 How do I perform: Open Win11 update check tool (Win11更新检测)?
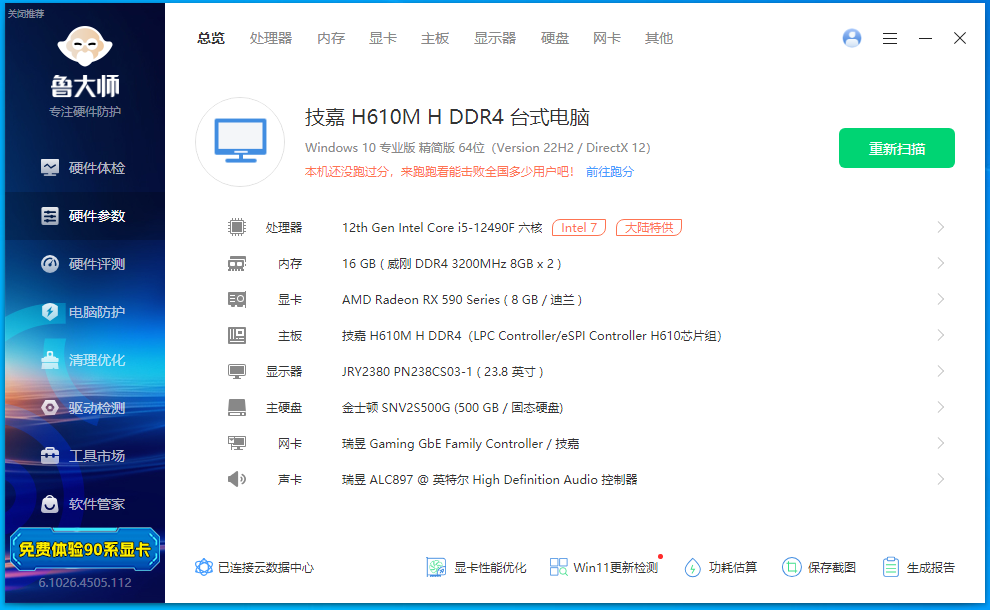click(559, 567)
